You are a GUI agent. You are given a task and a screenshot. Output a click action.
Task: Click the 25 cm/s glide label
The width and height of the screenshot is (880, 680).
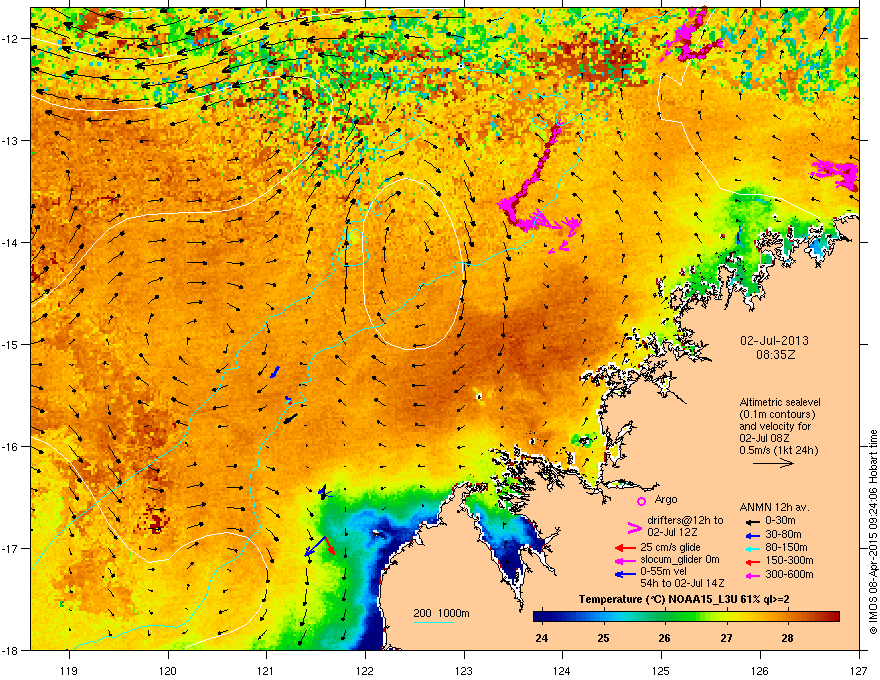pos(671,547)
